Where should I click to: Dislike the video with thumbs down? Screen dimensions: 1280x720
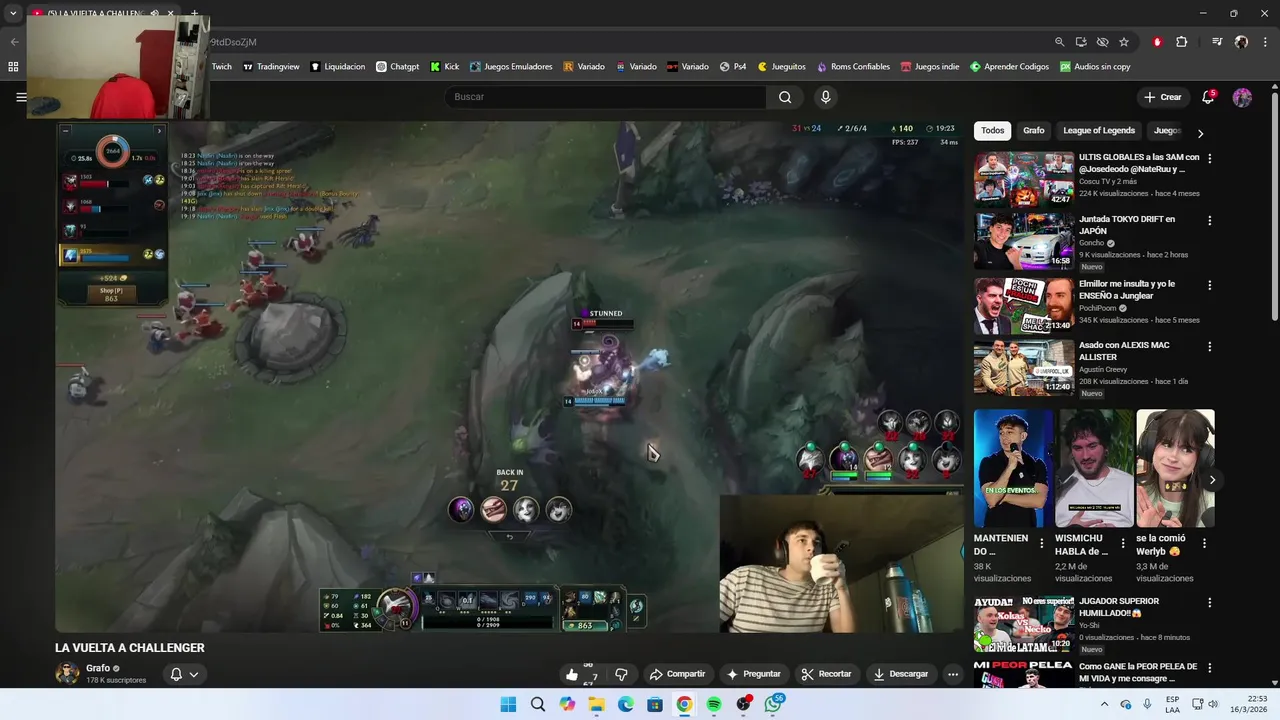tap(621, 674)
